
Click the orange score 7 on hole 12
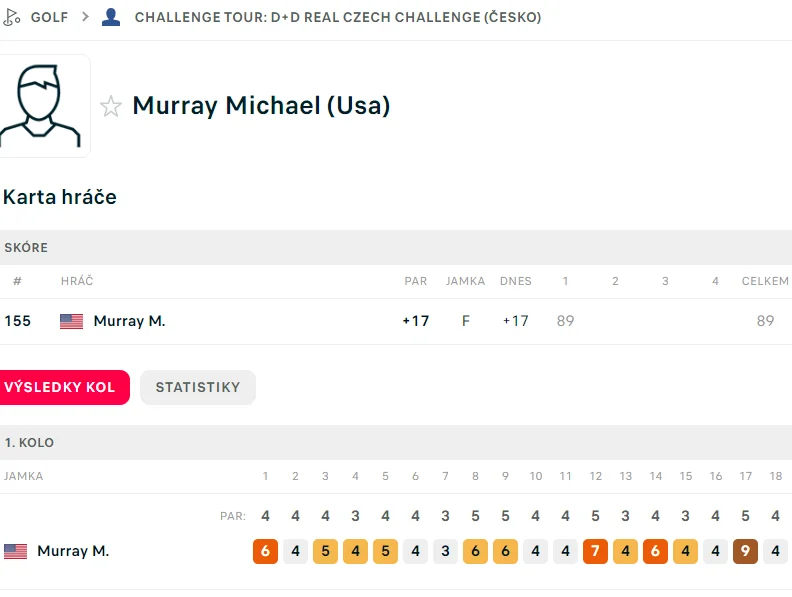596,551
